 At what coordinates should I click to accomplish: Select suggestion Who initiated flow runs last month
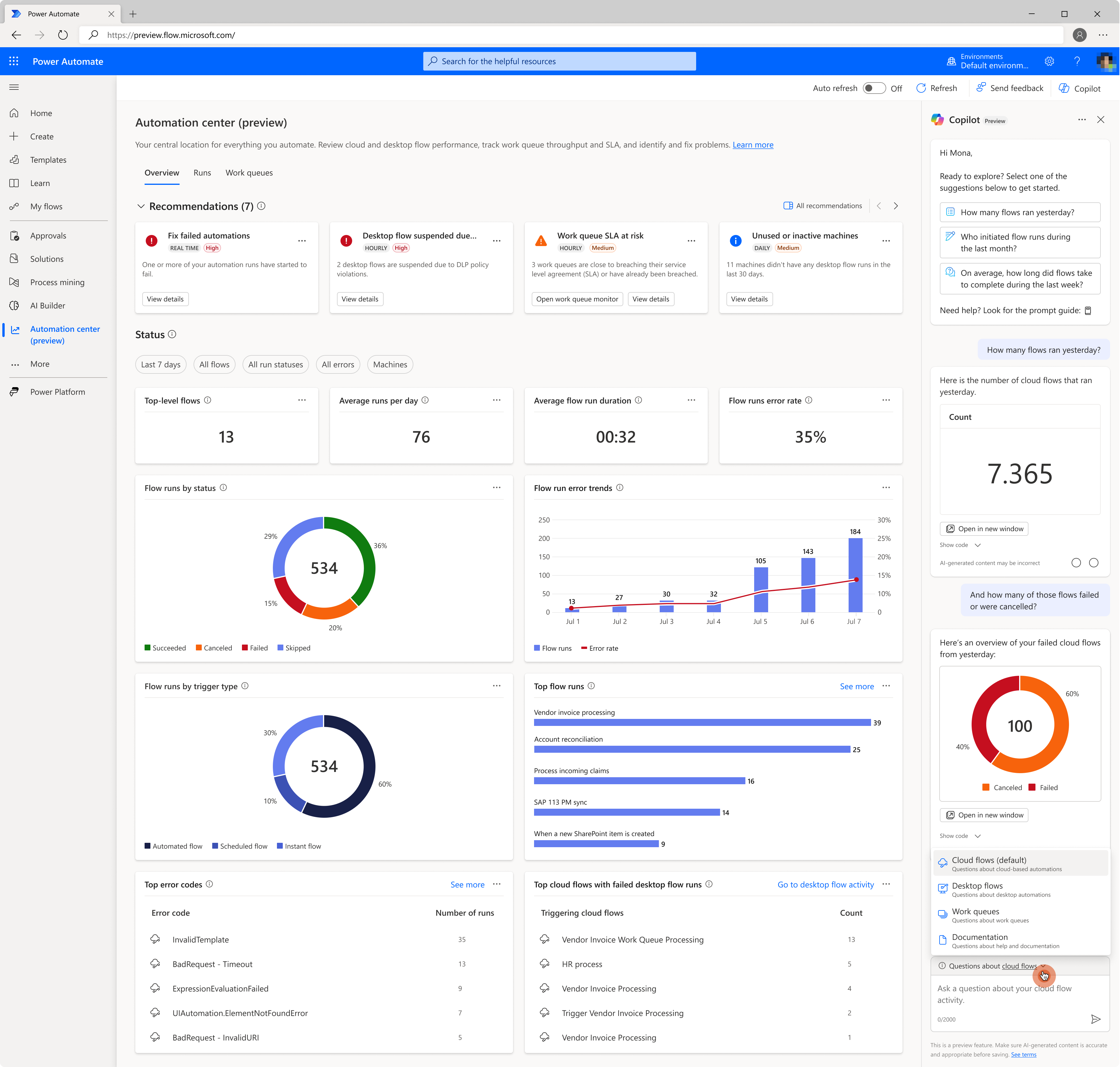(1020, 243)
